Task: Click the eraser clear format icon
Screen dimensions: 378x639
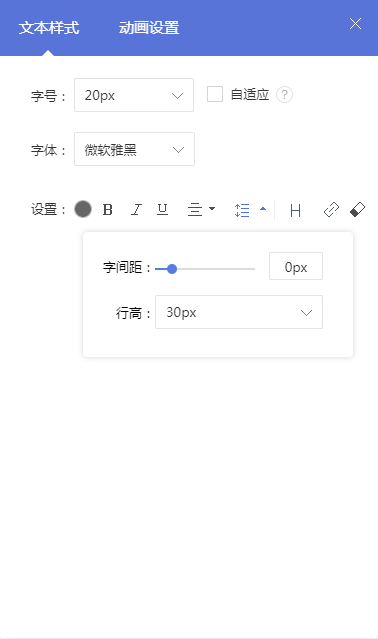Action: pyautogui.click(x=357, y=210)
